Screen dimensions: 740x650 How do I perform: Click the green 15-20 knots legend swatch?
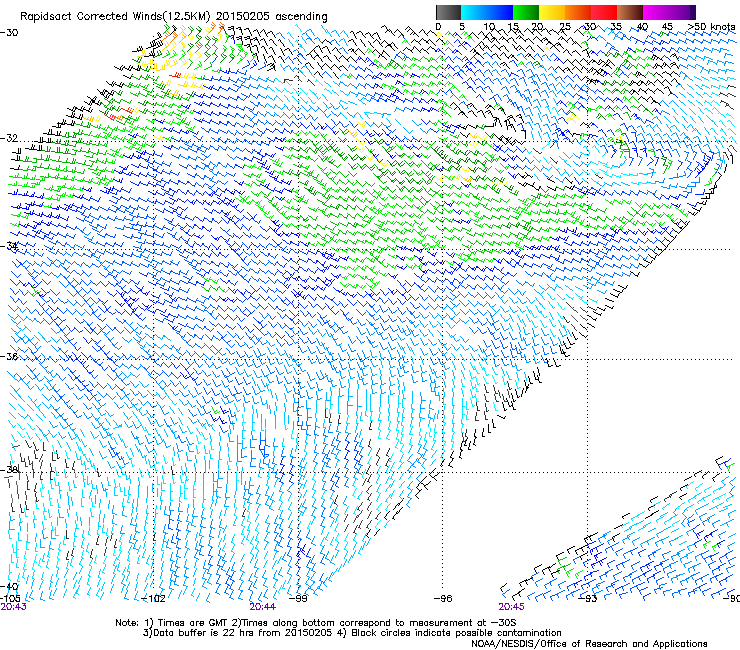526,12
